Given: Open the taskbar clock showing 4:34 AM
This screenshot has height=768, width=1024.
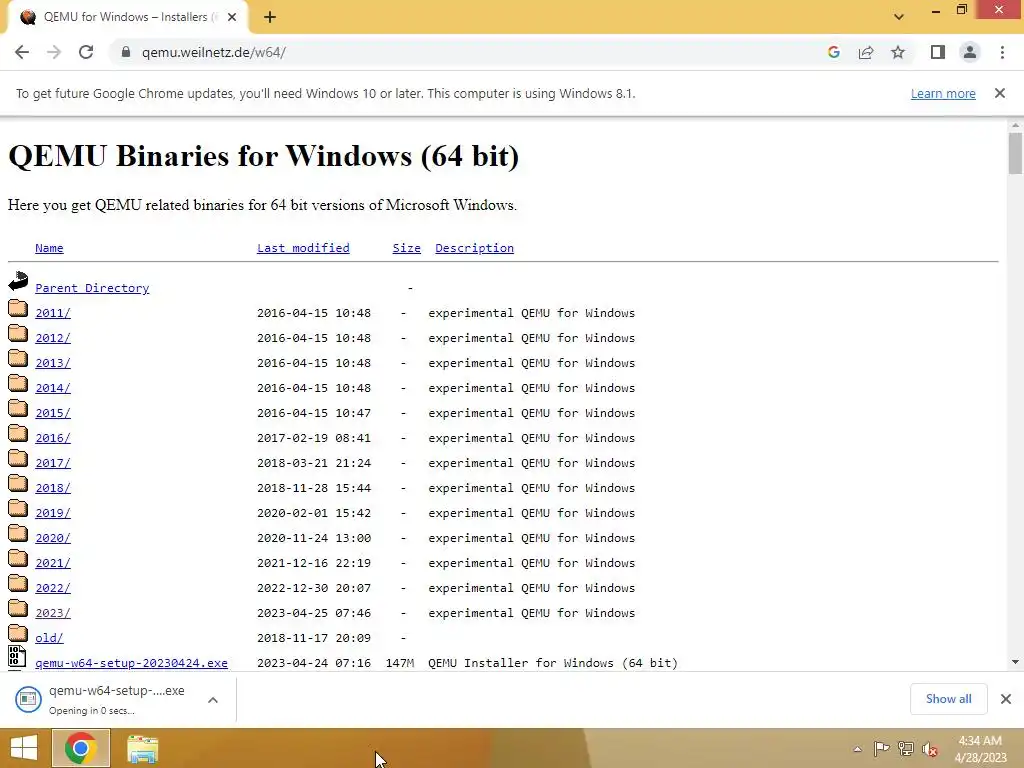Looking at the screenshot, I should point(980,749).
